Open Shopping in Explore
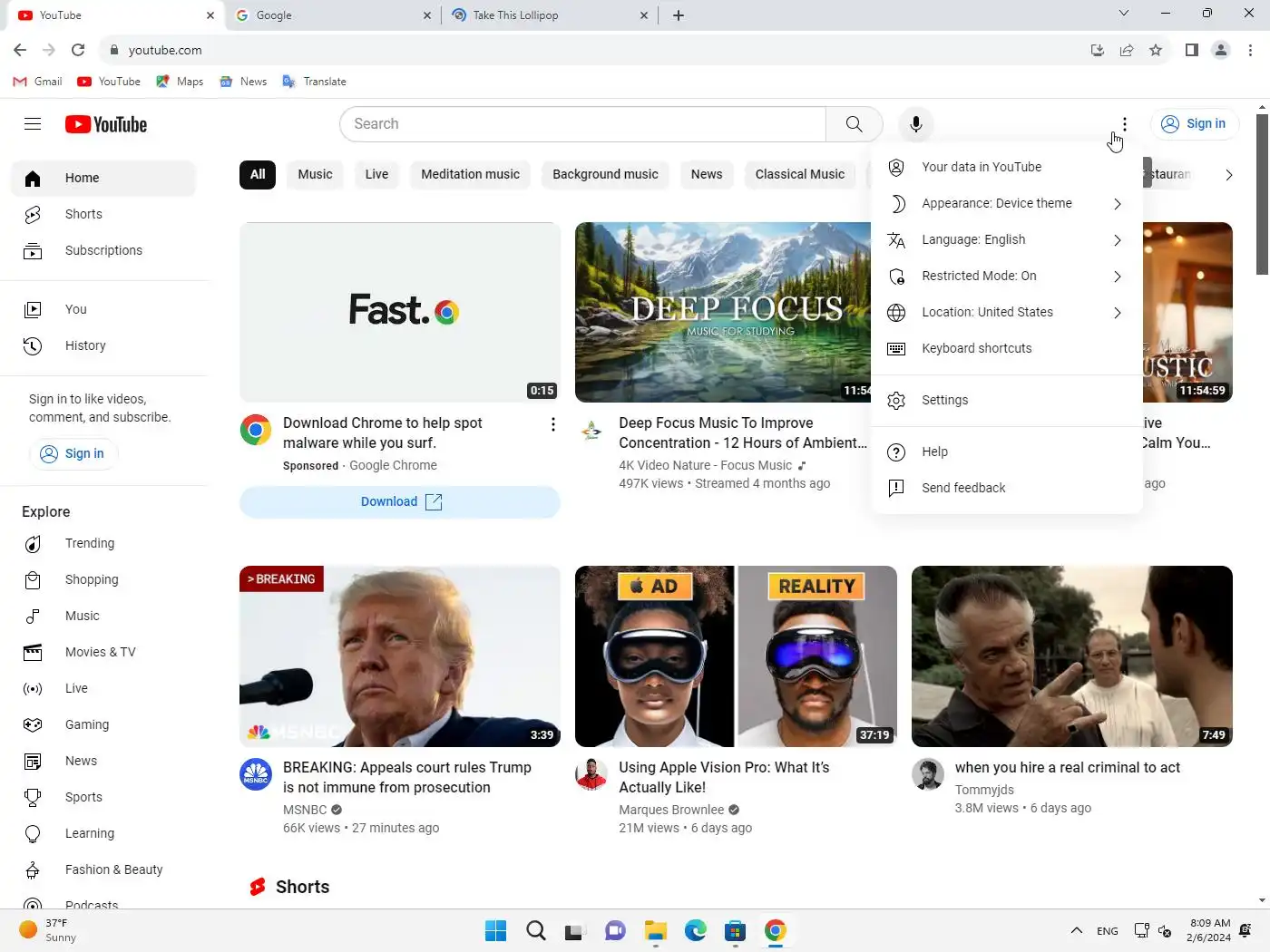This screenshot has width=1270, height=952. point(103,579)
